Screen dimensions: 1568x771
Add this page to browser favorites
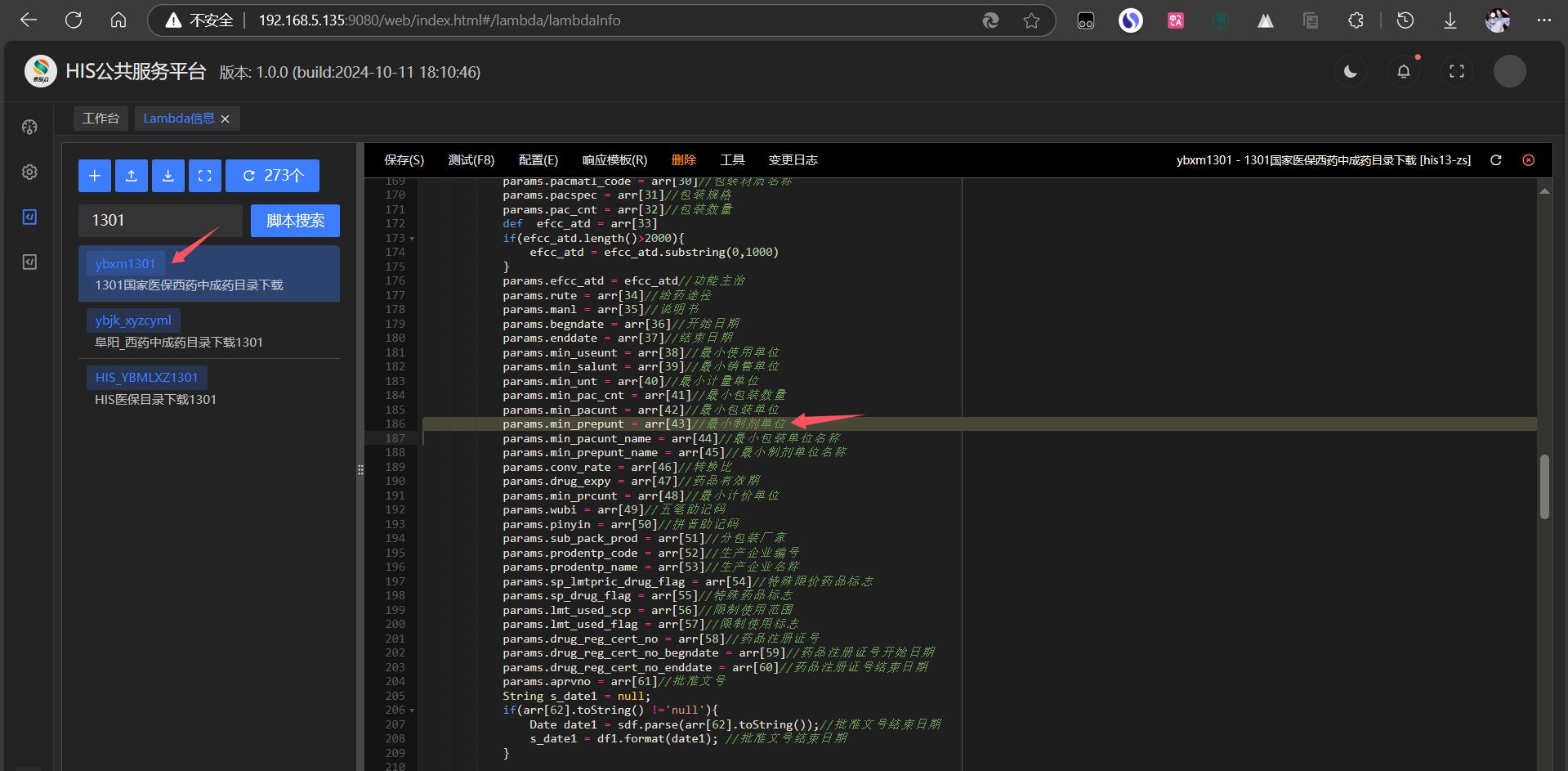point(1031,20)
